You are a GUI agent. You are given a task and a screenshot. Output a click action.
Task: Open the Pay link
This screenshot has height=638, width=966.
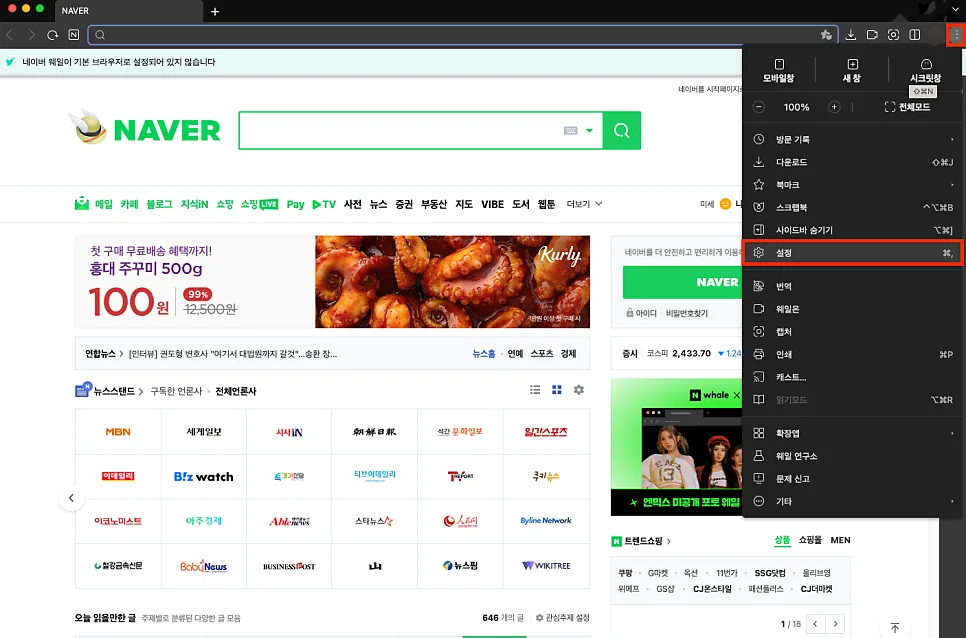[296, 204]
